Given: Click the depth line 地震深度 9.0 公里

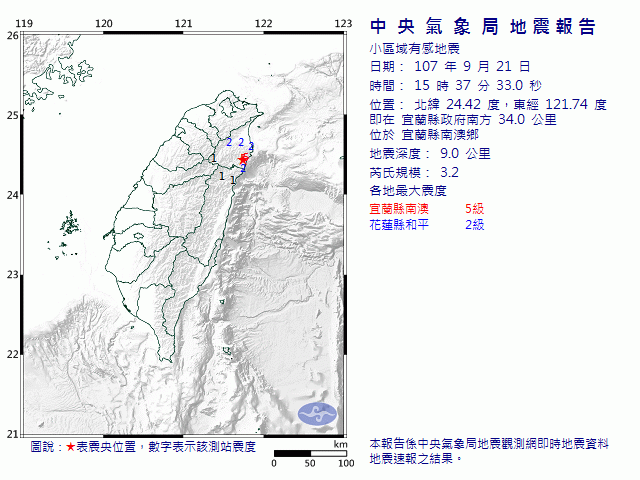Looking at the screenshot, I should click(430, 154).
